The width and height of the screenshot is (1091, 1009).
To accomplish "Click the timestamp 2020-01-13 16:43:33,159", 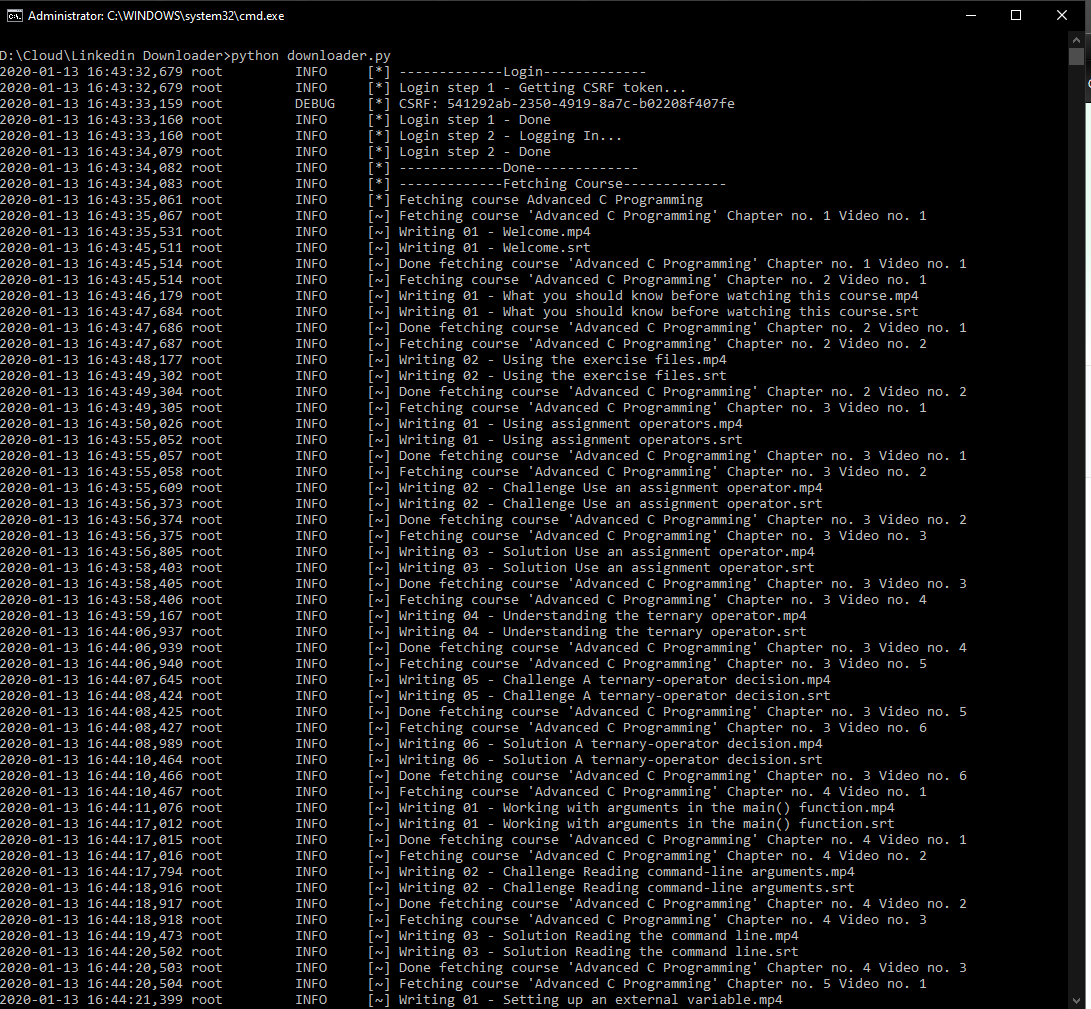I will click(91, 104).
